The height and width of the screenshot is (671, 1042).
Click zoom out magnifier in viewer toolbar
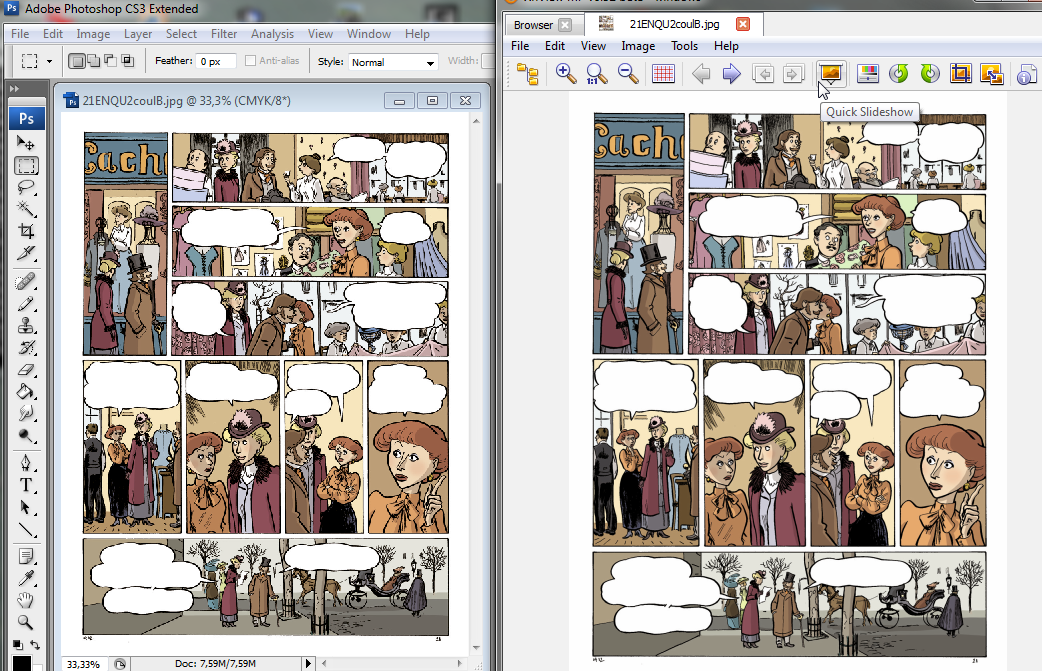pyautogui.click(x=628, y=73)
